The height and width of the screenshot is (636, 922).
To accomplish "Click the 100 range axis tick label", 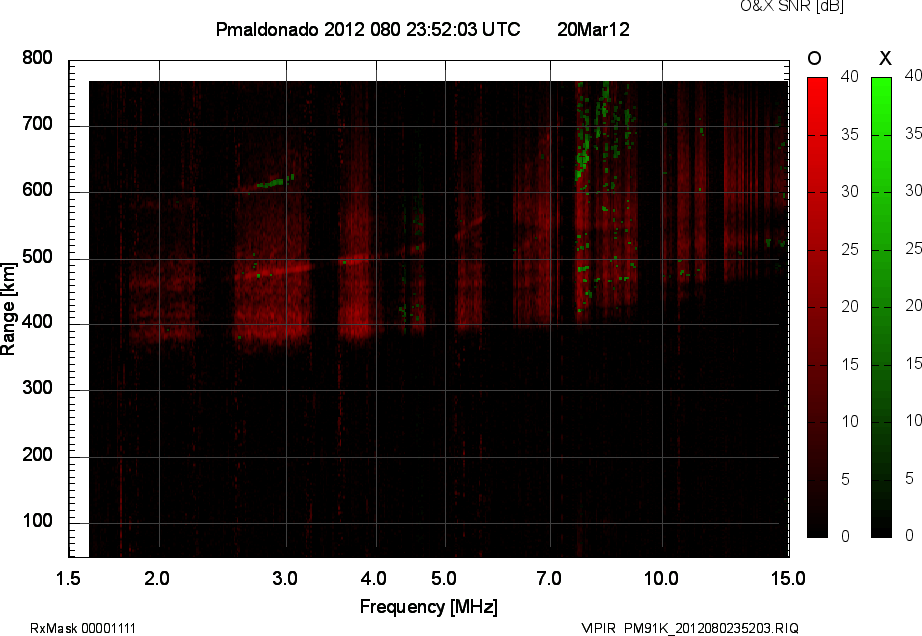I will point(37,521).
